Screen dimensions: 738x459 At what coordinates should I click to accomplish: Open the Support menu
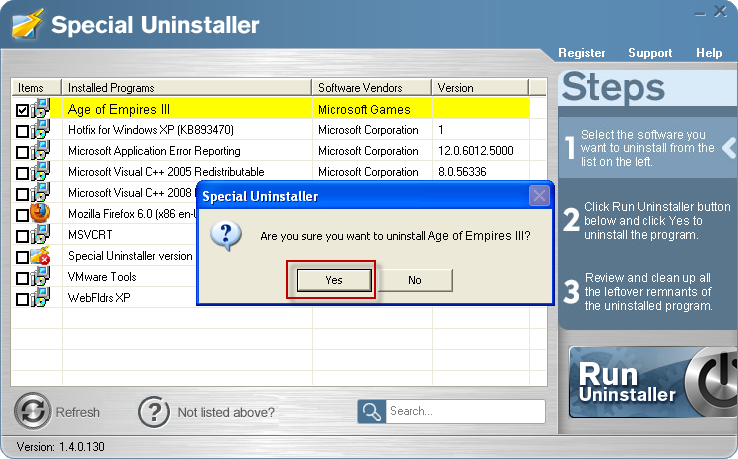point(650,53)
